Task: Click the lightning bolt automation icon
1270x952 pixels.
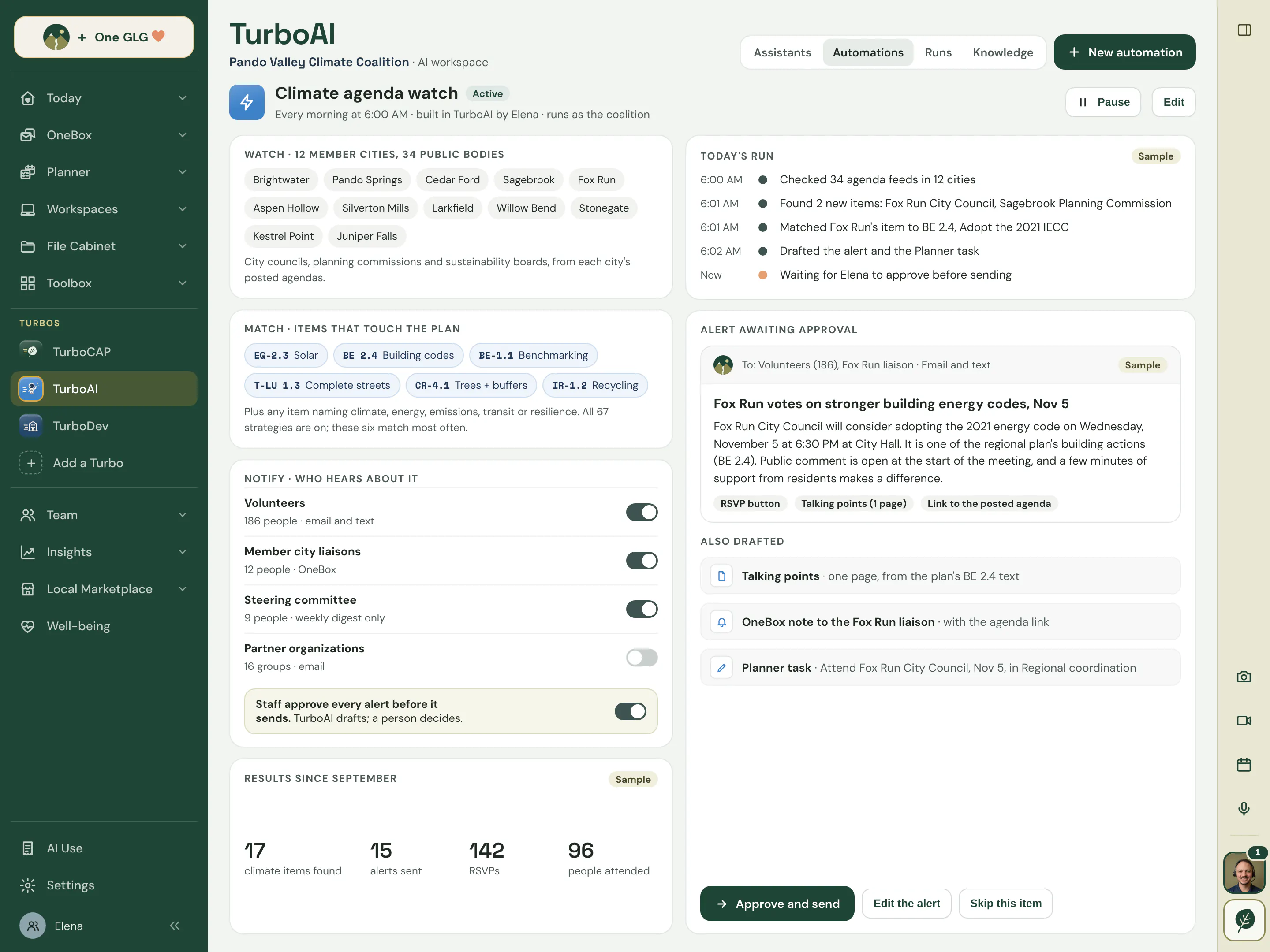Action: [247, 102]
